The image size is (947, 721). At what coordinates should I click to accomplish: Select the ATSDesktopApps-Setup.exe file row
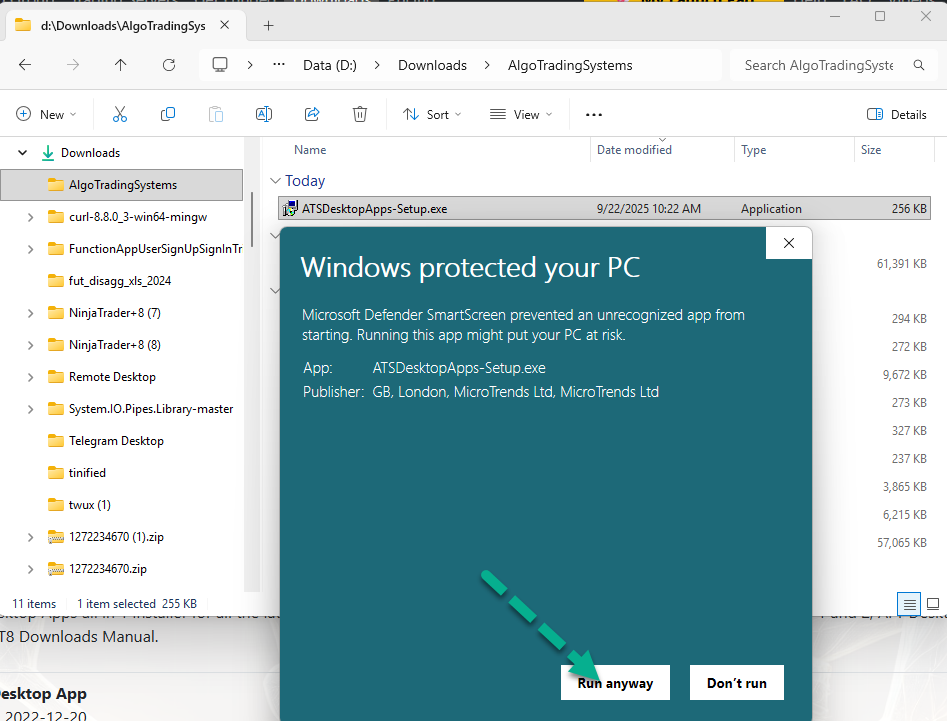point(604,209)
